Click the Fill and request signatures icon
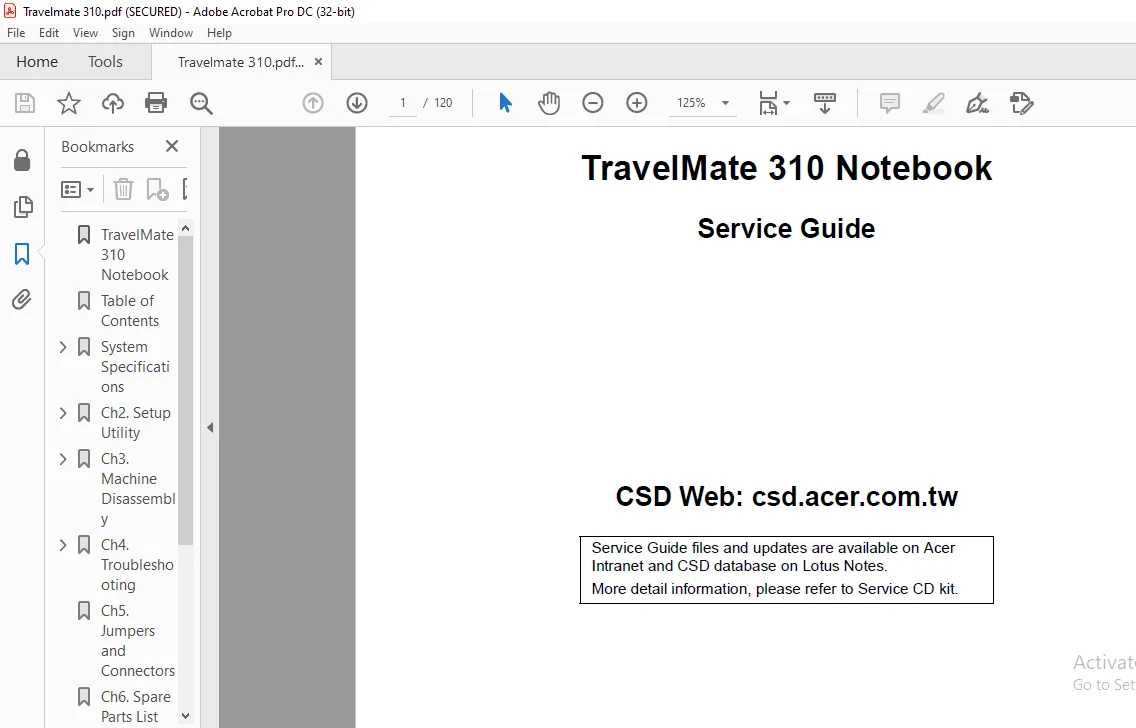Screen dimensions: 1136x728 coord(1022,103)
